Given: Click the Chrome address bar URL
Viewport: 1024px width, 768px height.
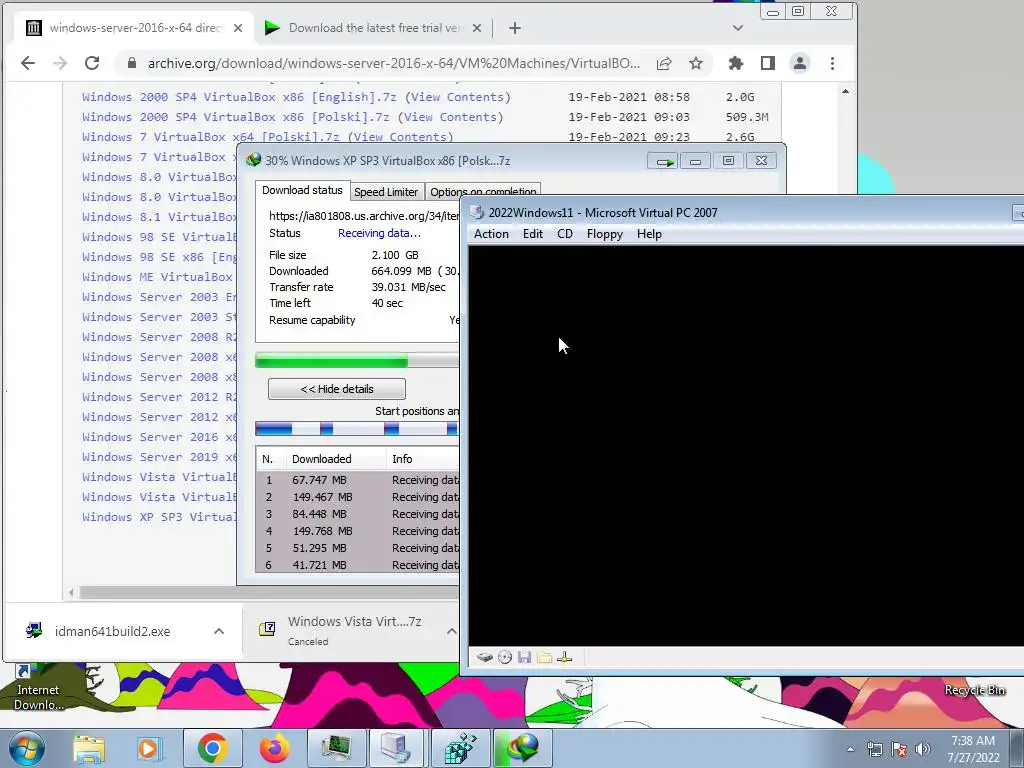Looking at the screenshot, I should pos(393,63).
